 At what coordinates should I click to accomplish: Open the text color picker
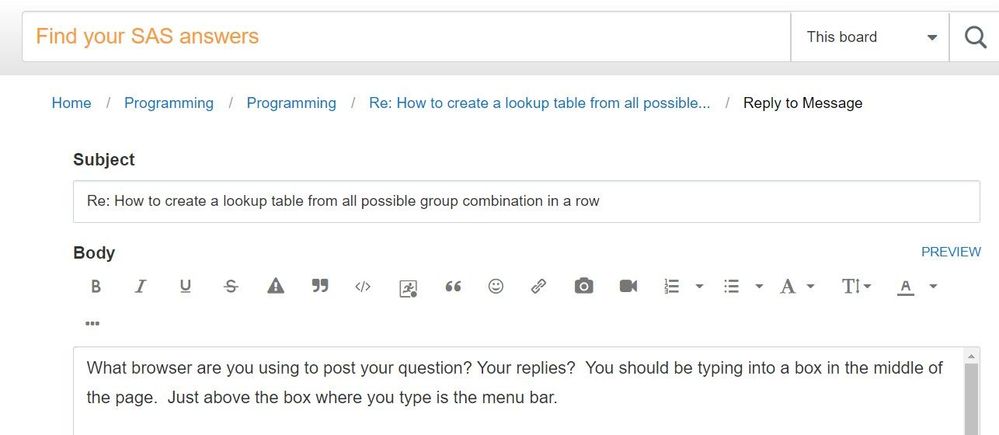tap(906, 287)
